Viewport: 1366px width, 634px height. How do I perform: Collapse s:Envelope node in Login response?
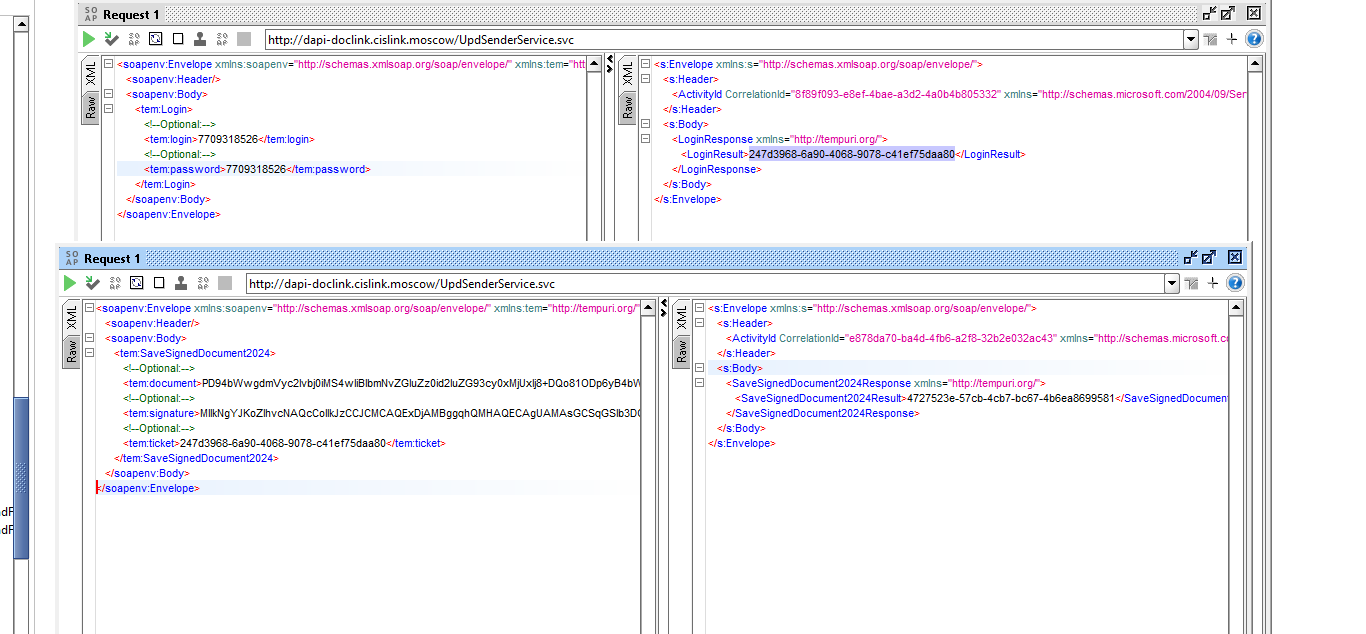click(645, 64)
